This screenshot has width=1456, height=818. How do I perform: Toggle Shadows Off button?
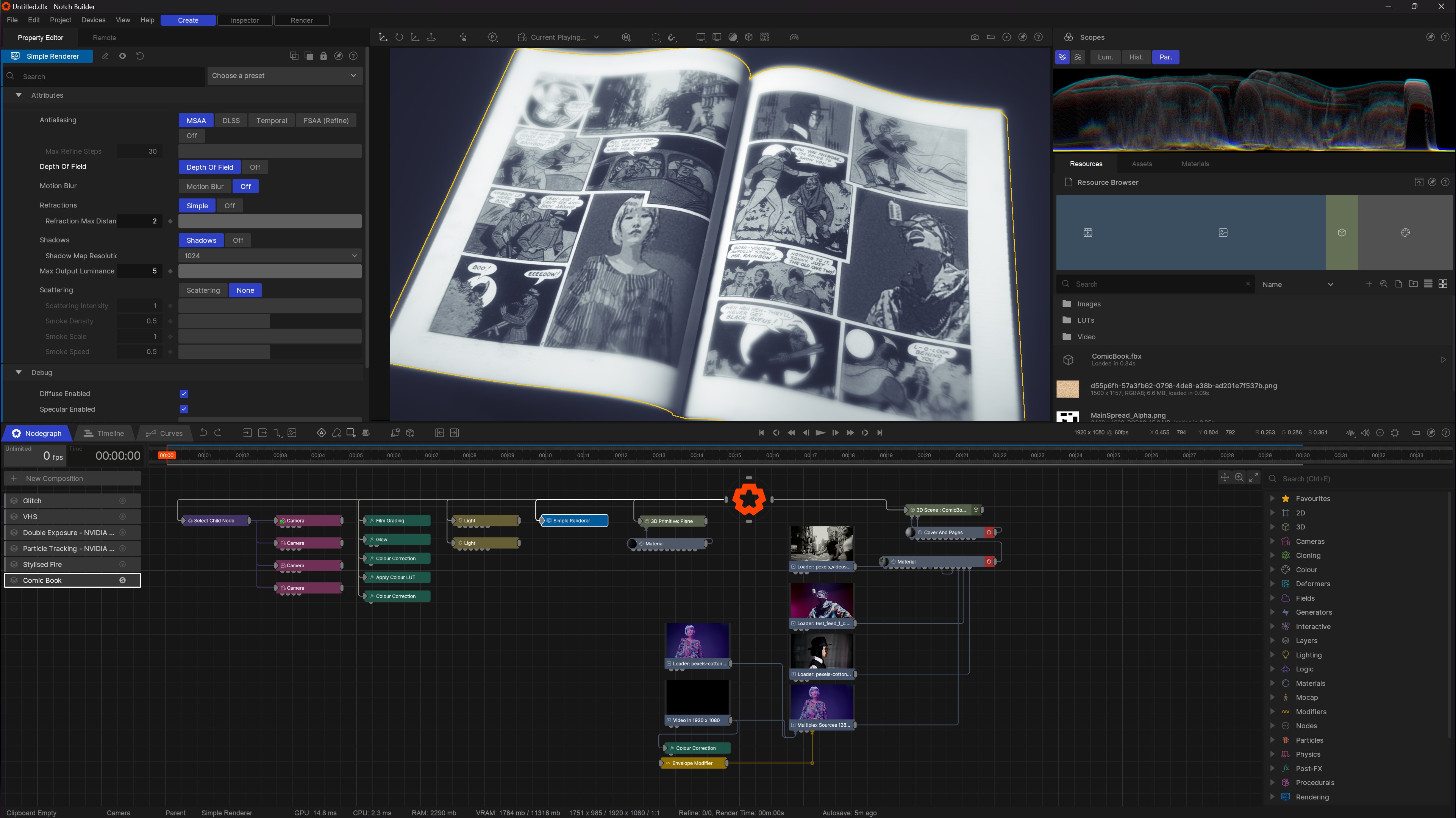click(x=238, y=240)
